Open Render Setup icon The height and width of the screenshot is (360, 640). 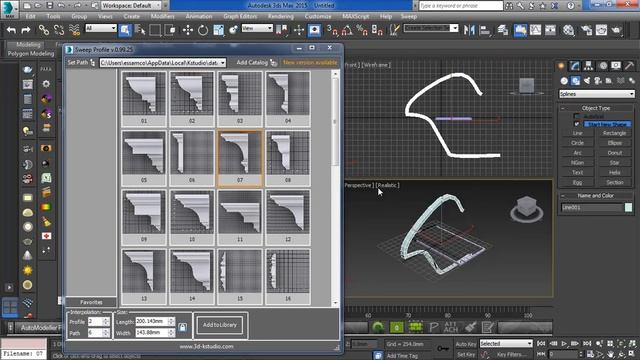click(x=586, y=30)
